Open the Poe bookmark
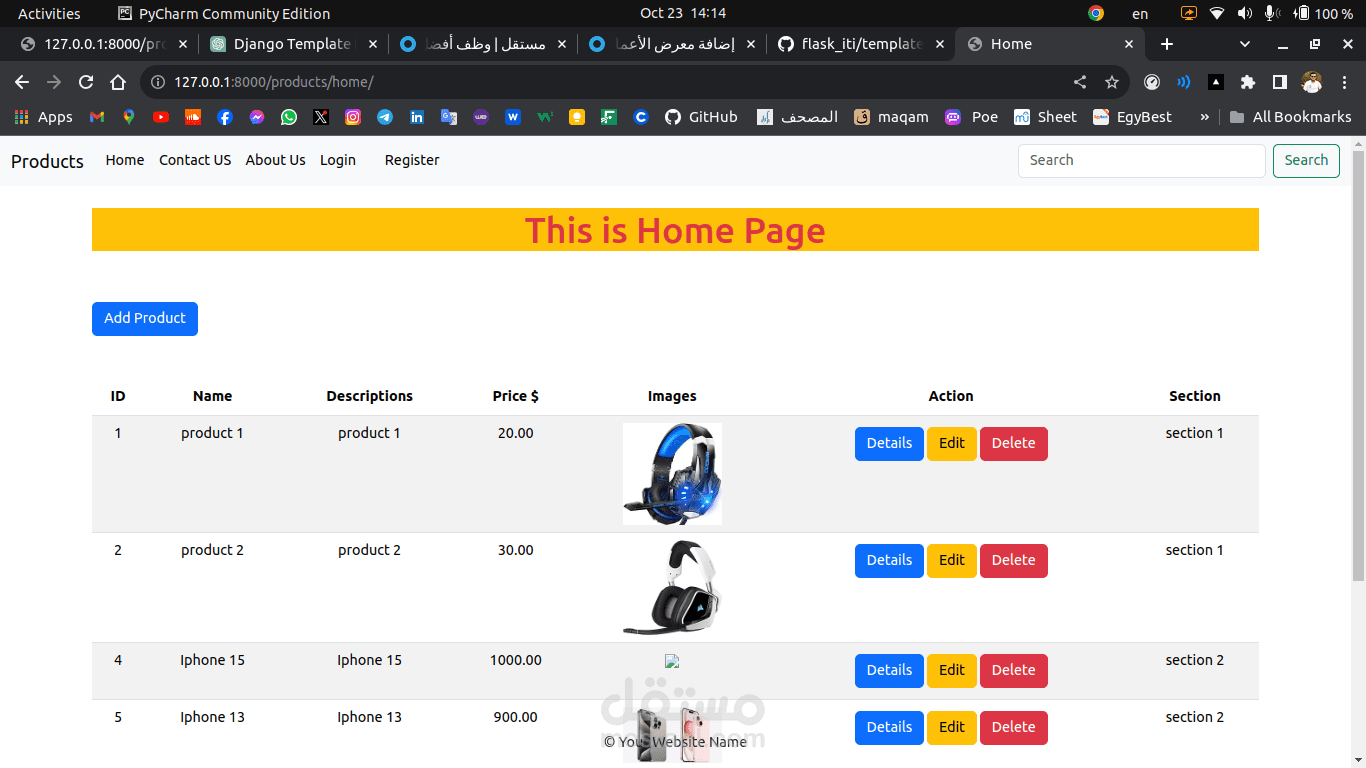 click(971, 117)
